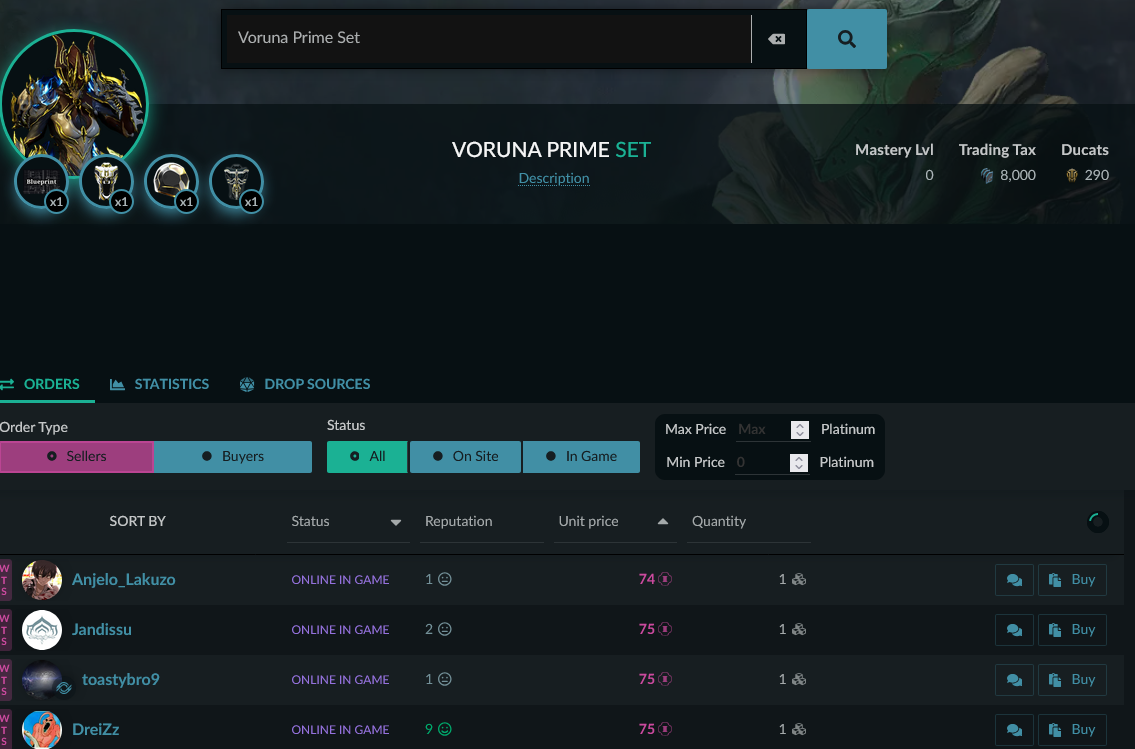This screenshot has height=749, width=1135.
Task: Choose the On Site status filter
Action: (x=465, y=457)
